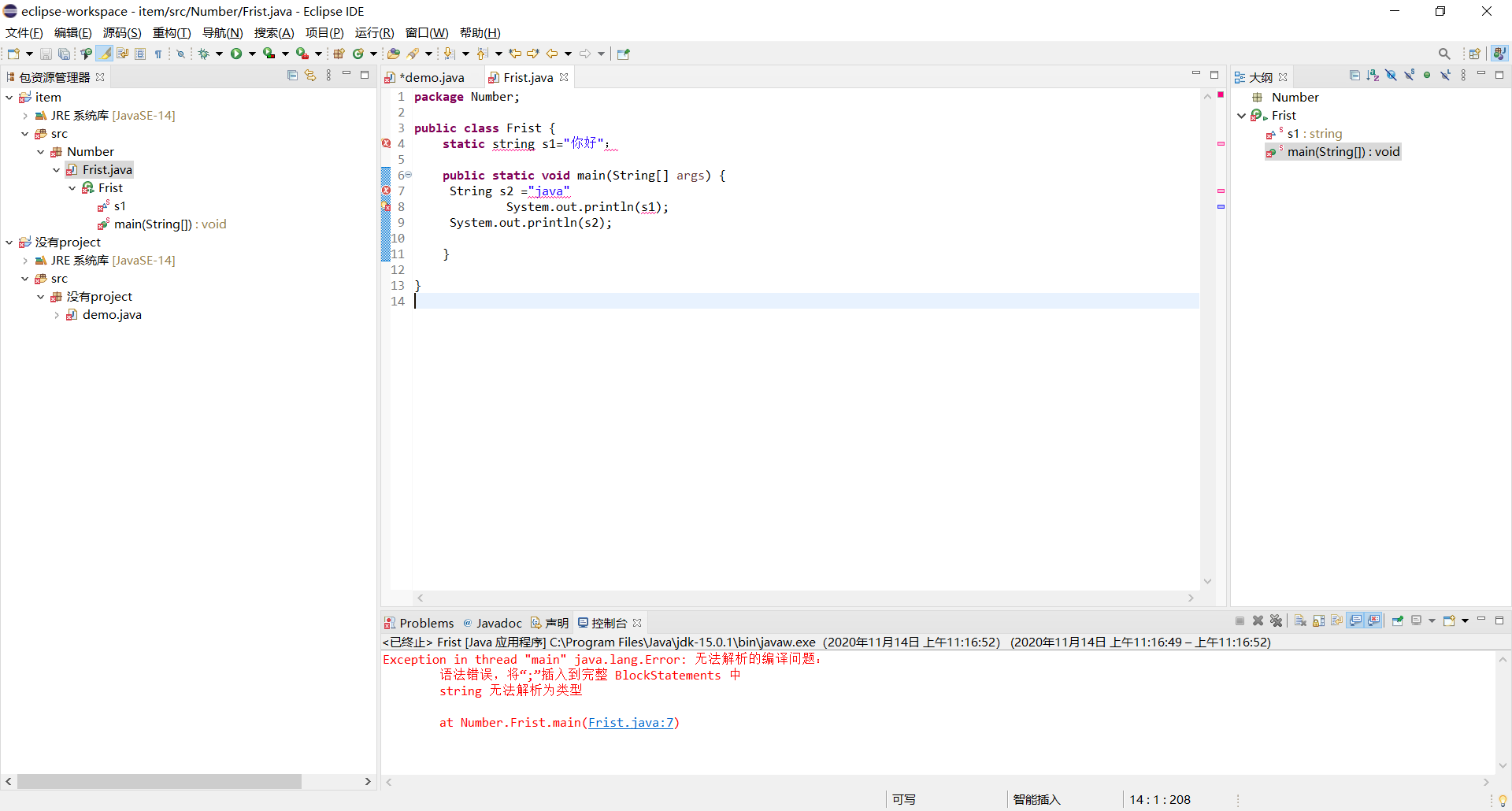
Task: Open the New Console View dropdown arrow
Action: click(x=1465, y=621)
